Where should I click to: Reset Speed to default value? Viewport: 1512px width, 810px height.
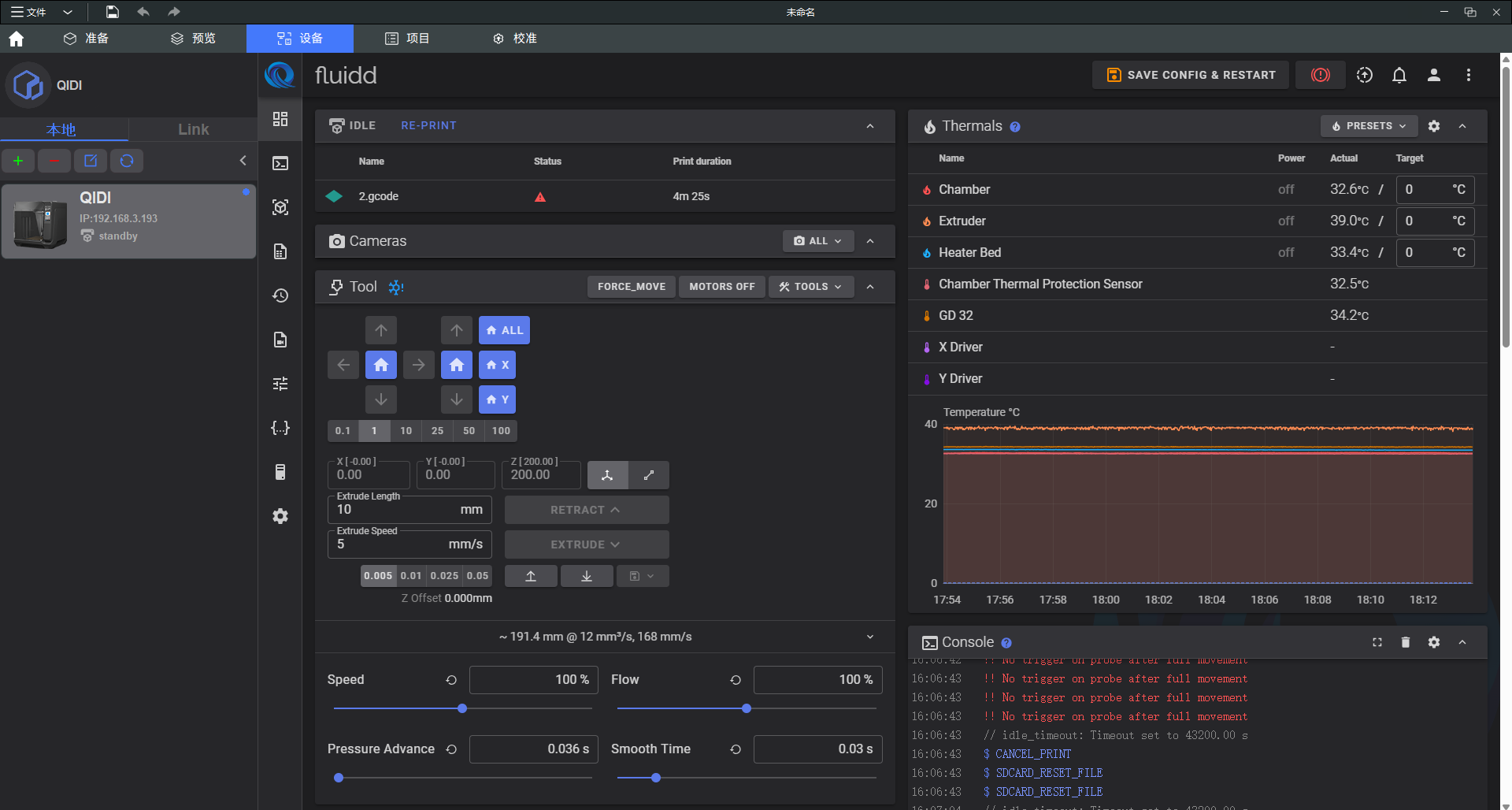(451, 680)
